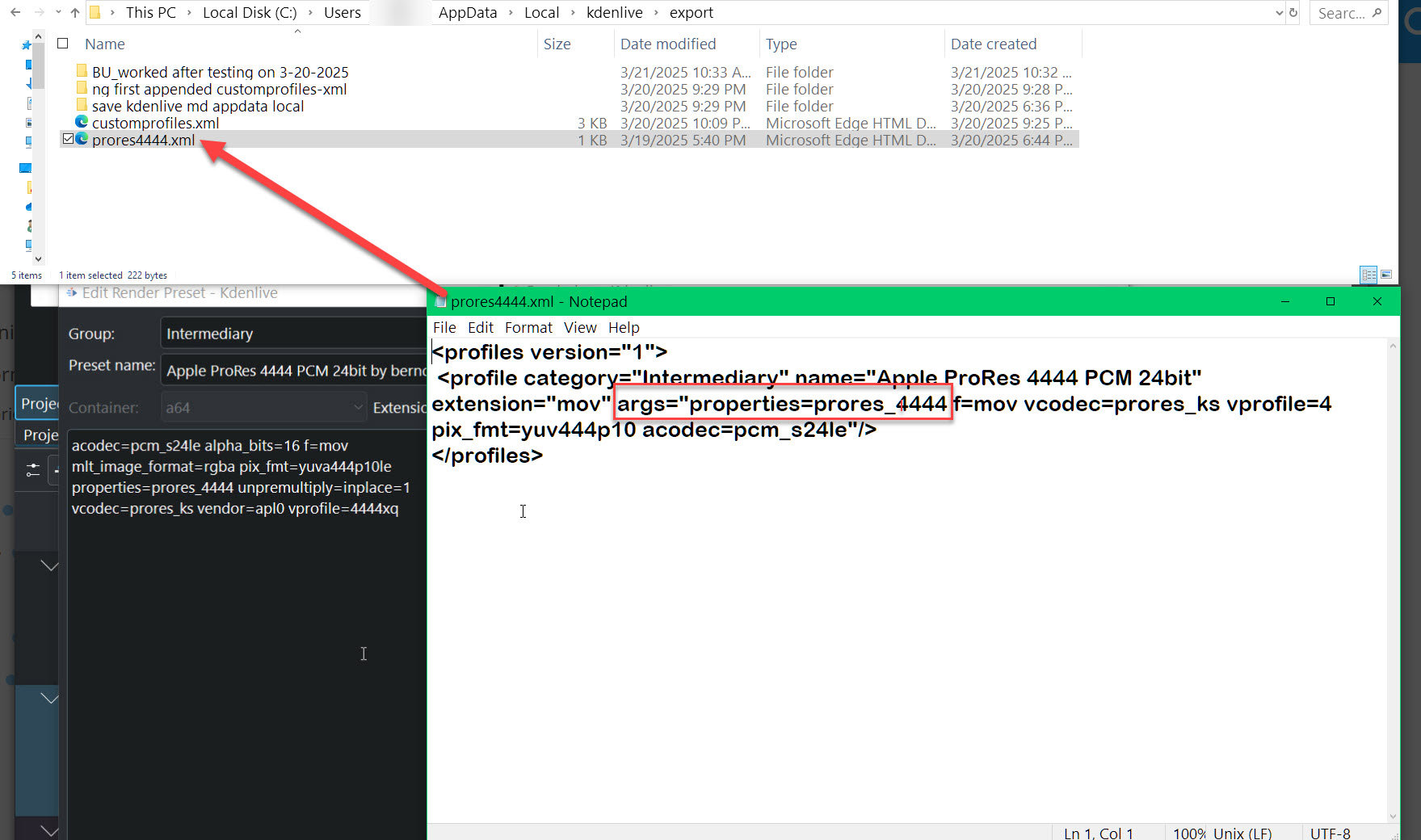Toggle the select-all checkbox in header
The image size is (1421, 840).
click(63, 44)
